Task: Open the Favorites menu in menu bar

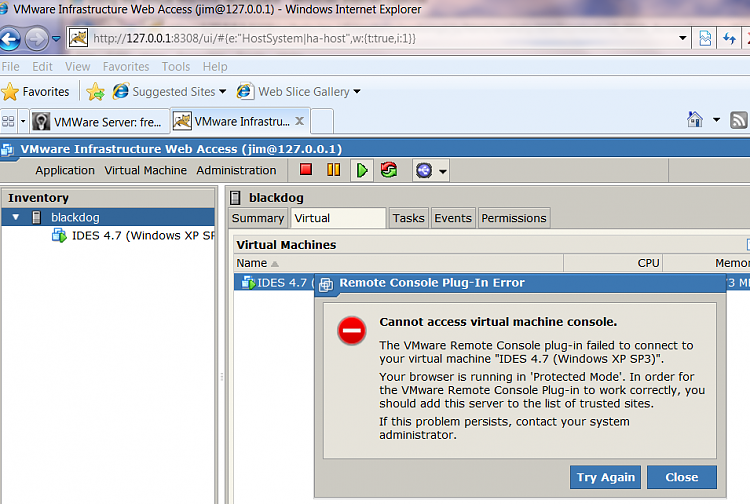Action: pos(126,66)
